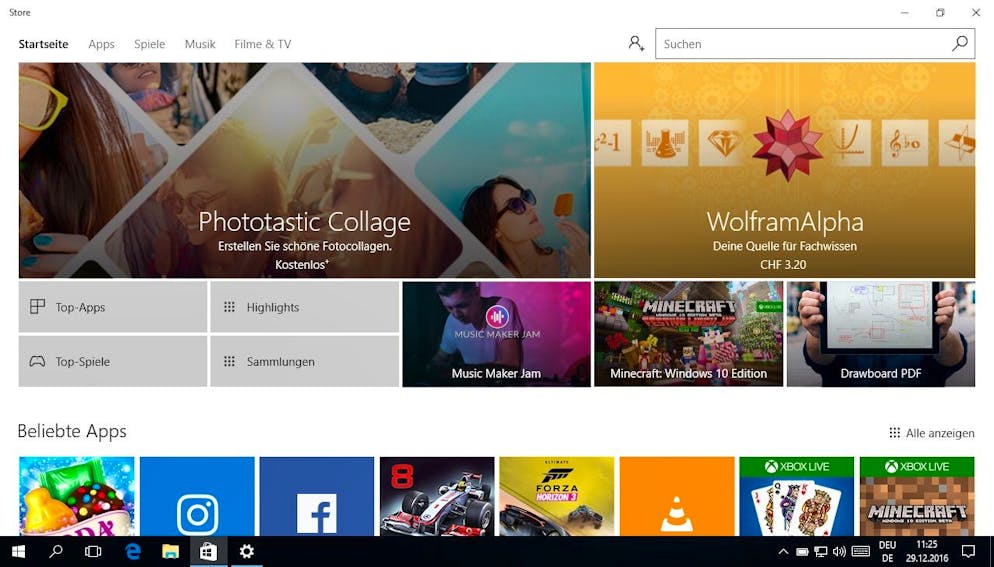Click the clock showing 11:25
This screenshot has width=994, height=567.
pyautogui.click(x=927, y=544)
